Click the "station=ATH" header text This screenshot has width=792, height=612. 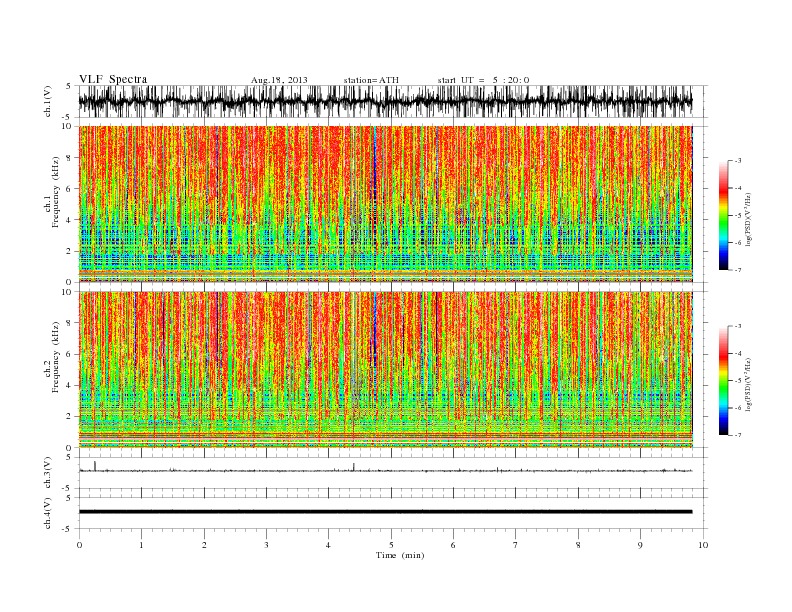click(371, 80)
